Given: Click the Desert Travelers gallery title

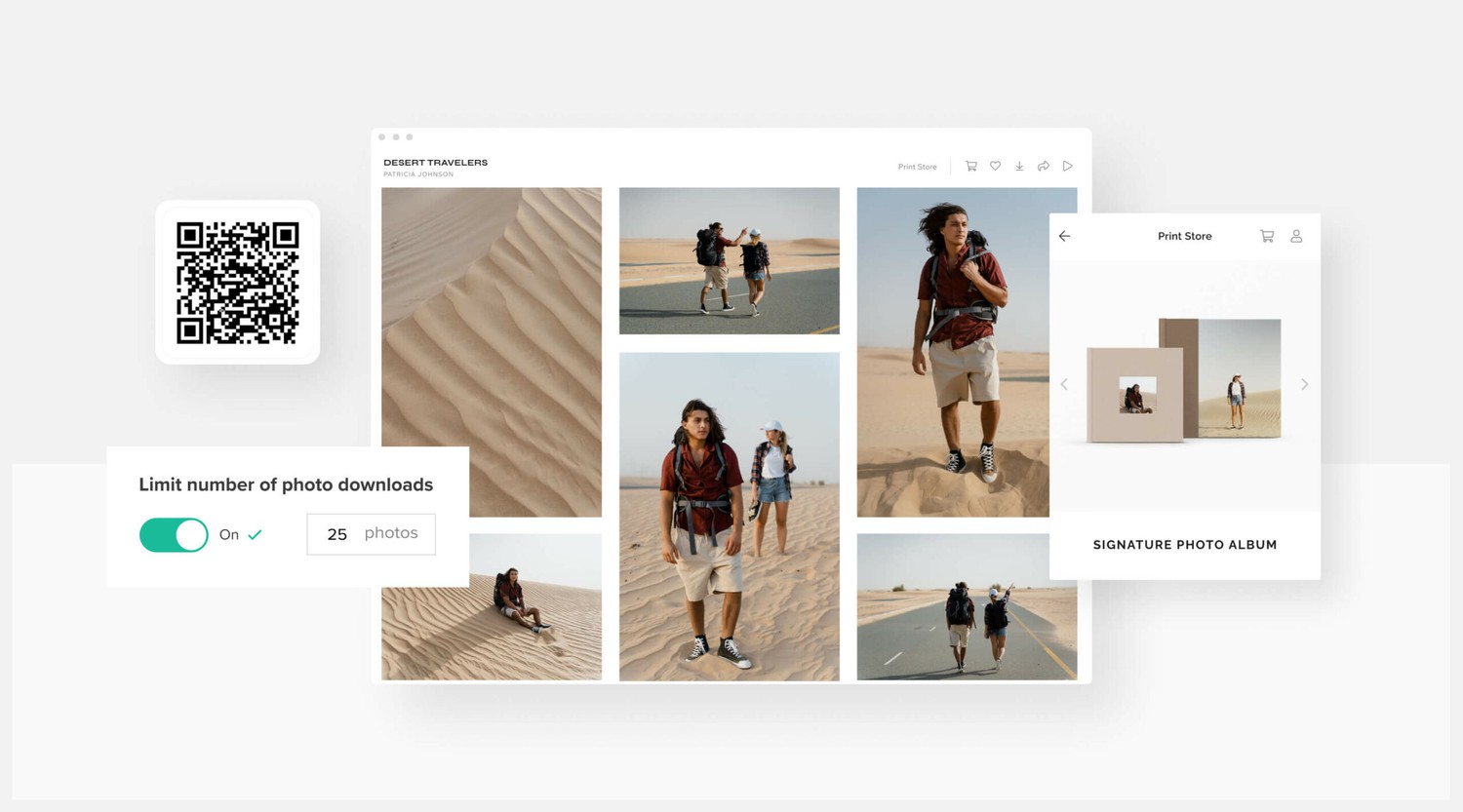Looking at the screenshot, I should [435, 163].
